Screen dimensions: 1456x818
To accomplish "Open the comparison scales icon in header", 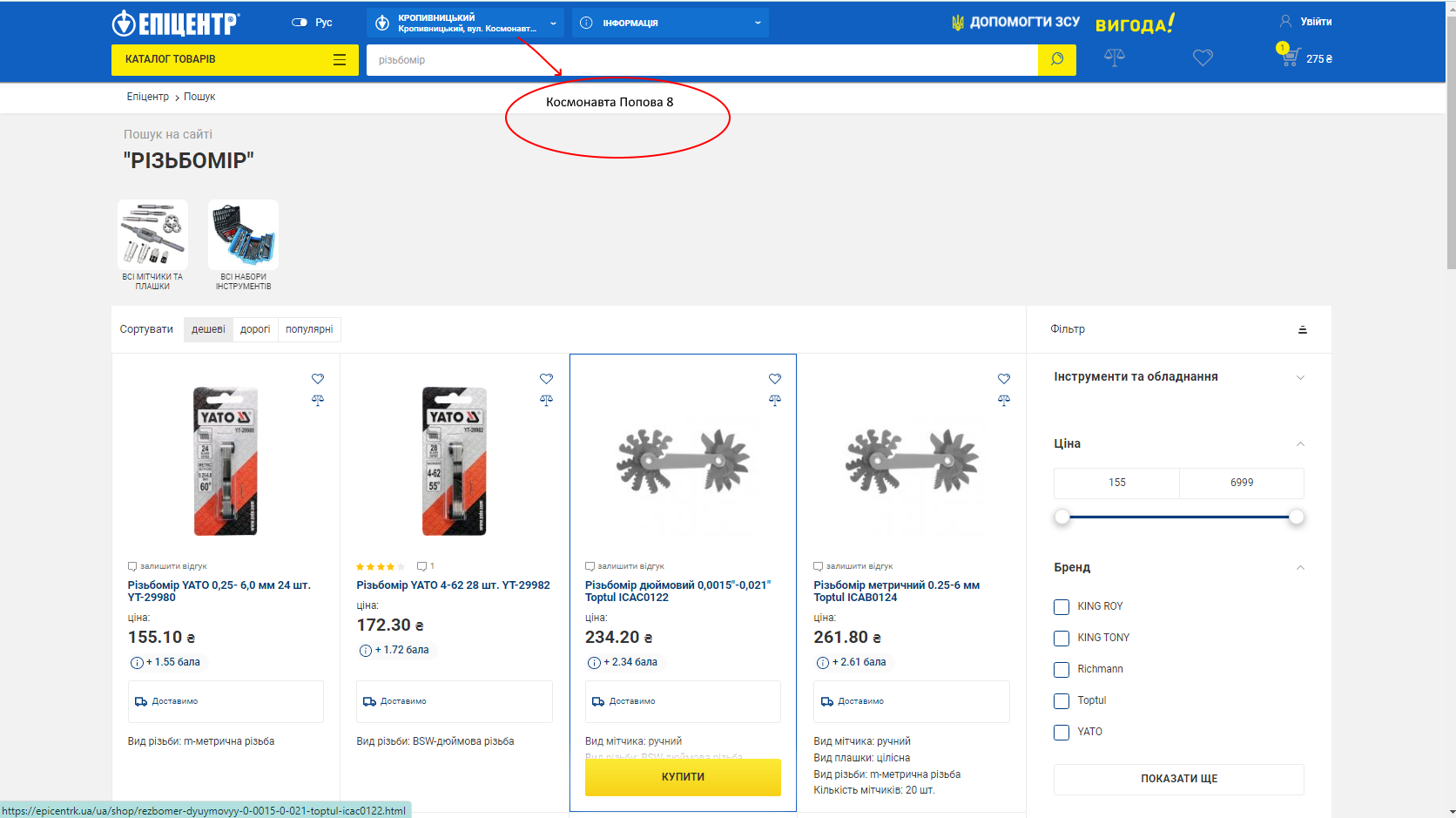I will point(1115,57).
